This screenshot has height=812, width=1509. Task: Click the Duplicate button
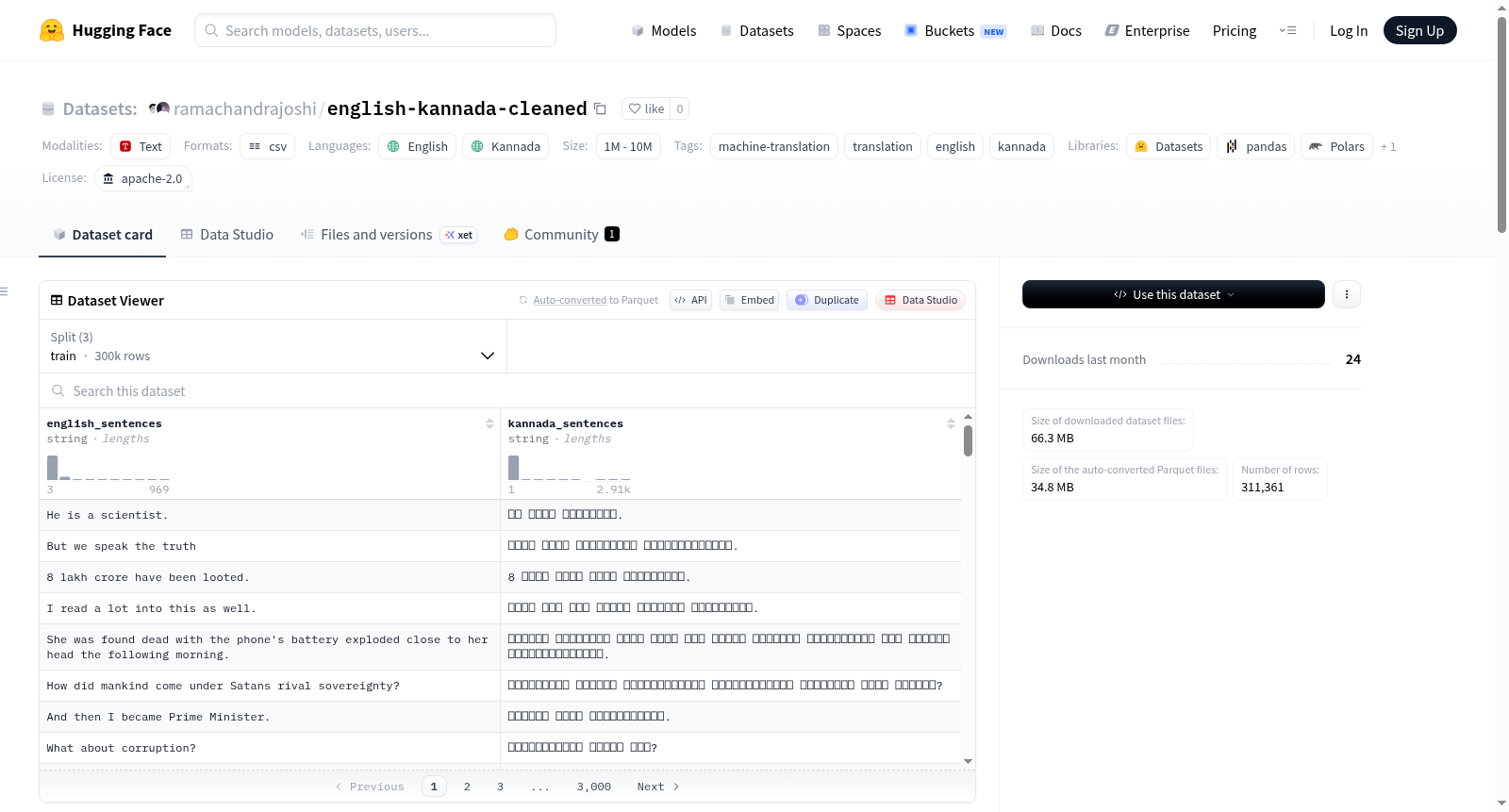tap(827, 300)
